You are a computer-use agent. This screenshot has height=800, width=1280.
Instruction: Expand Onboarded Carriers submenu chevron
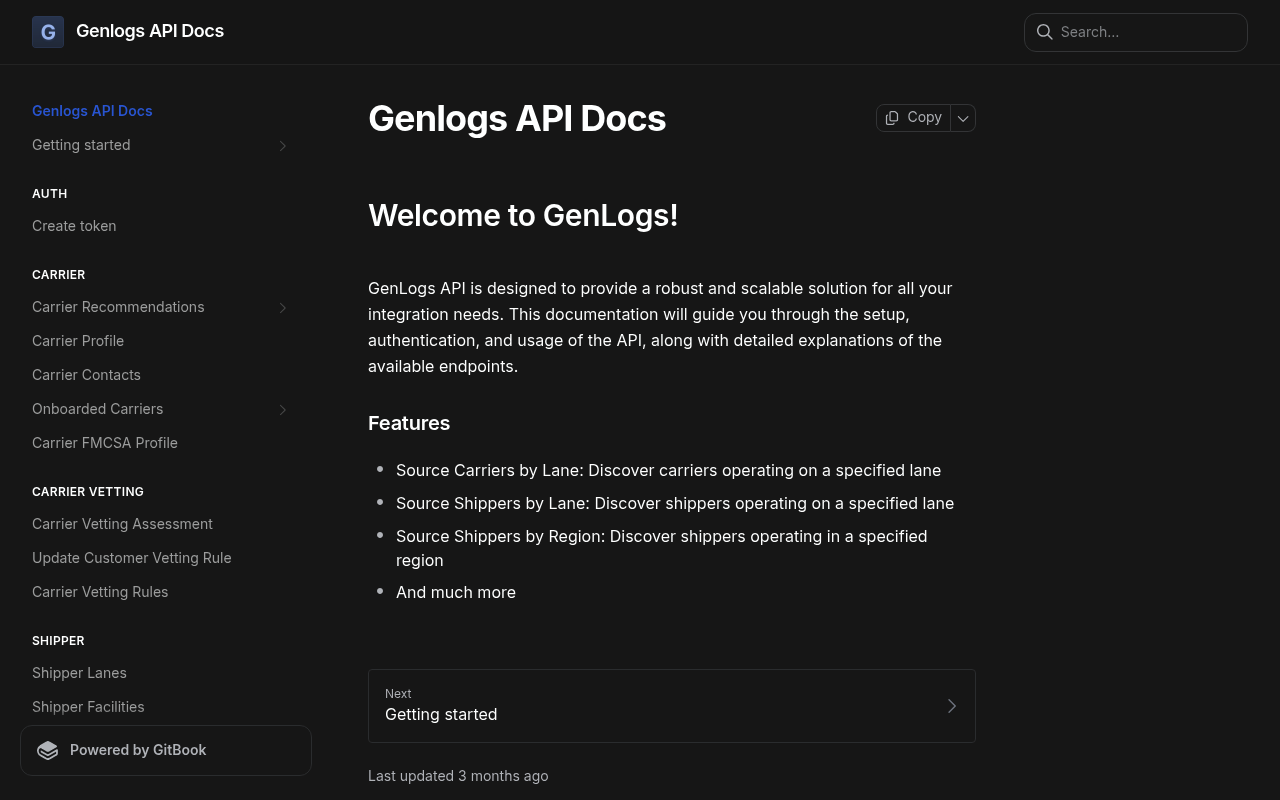point(283,410)
